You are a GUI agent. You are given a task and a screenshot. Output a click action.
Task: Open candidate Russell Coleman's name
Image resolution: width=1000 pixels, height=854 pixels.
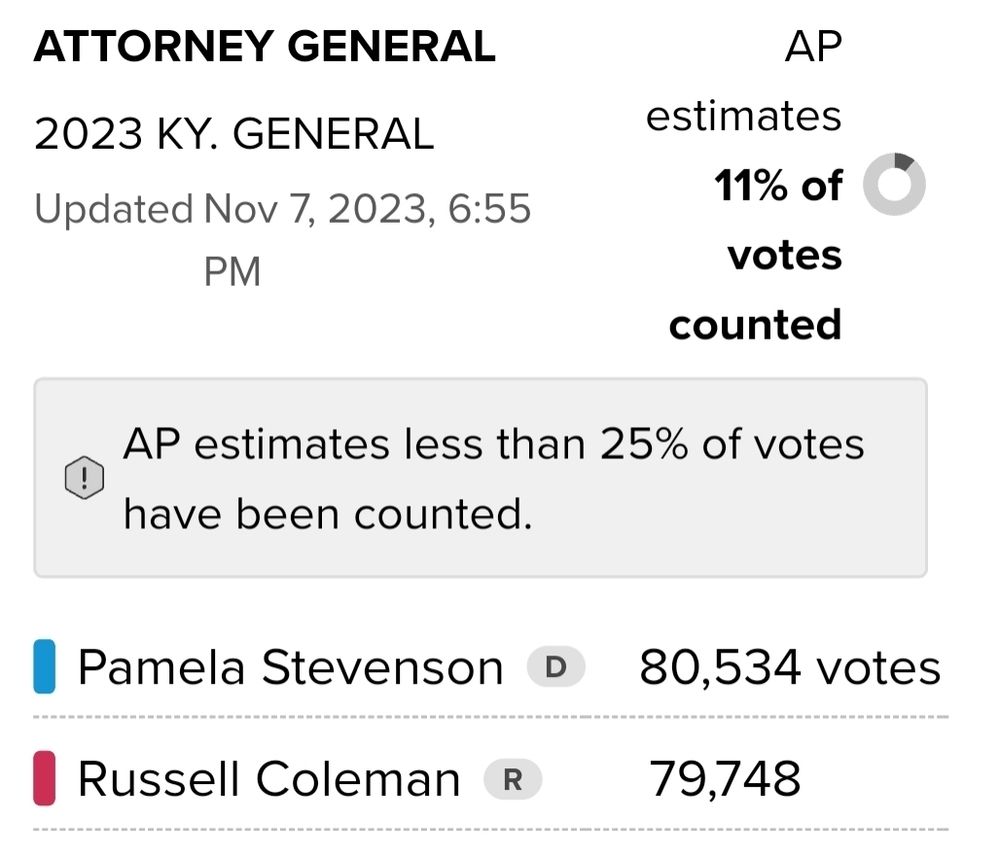269,780
